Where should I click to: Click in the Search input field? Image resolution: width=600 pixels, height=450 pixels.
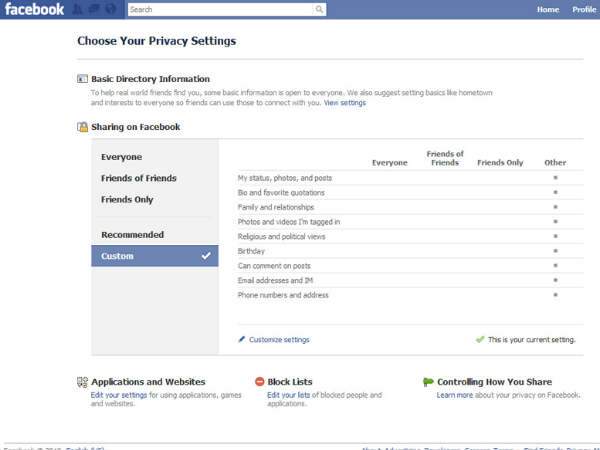[x=218, y=10]
